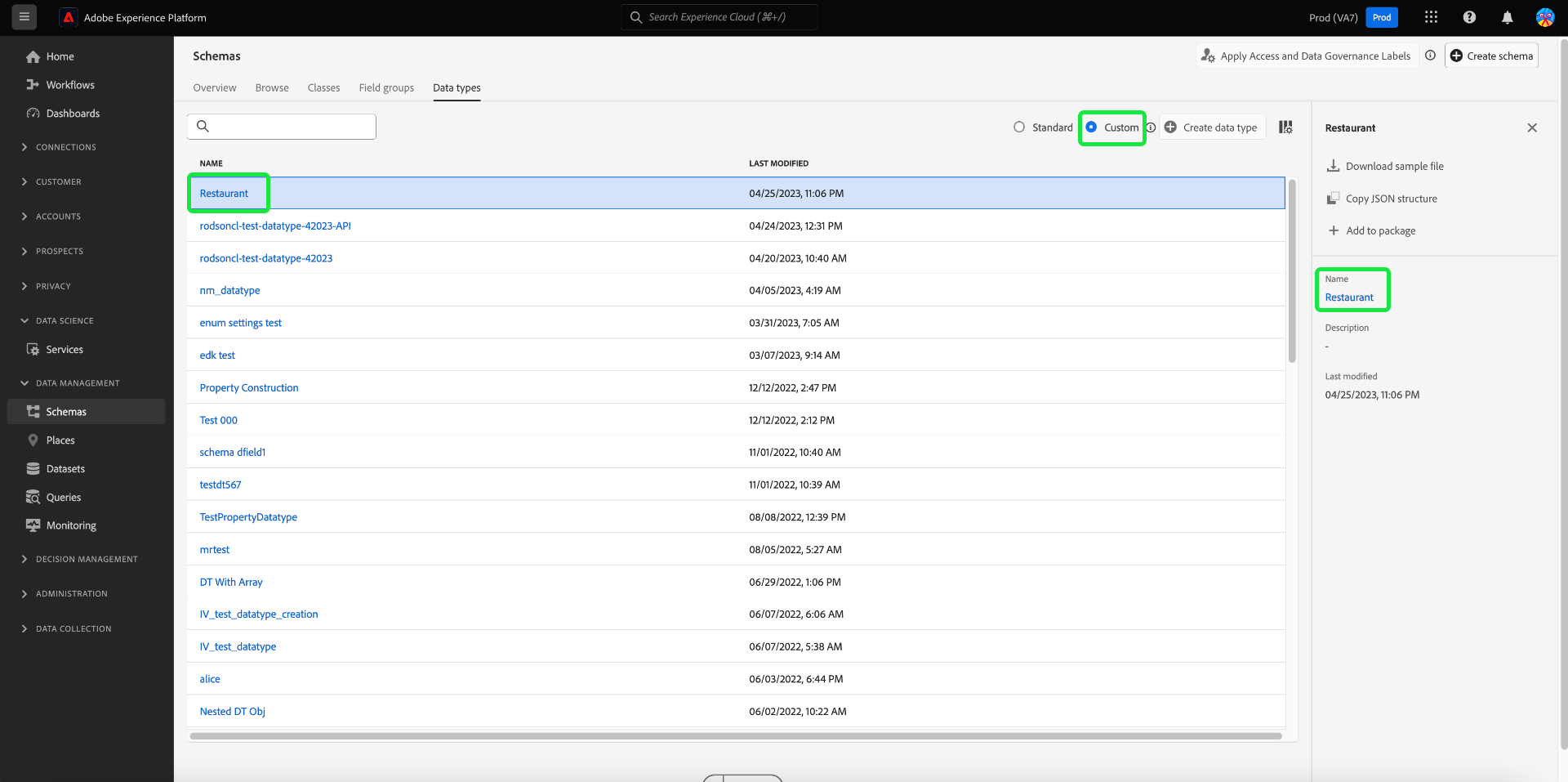Select the Data types tab

(x=457, y=87)
